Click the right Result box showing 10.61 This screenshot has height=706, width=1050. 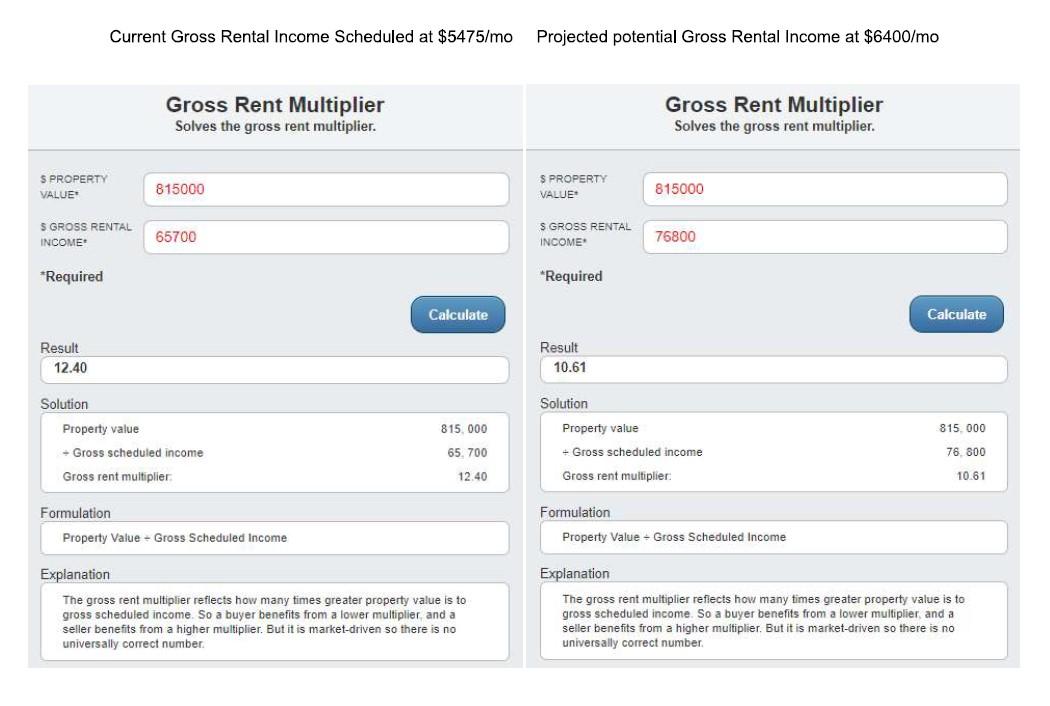click(x=773, y=368)
